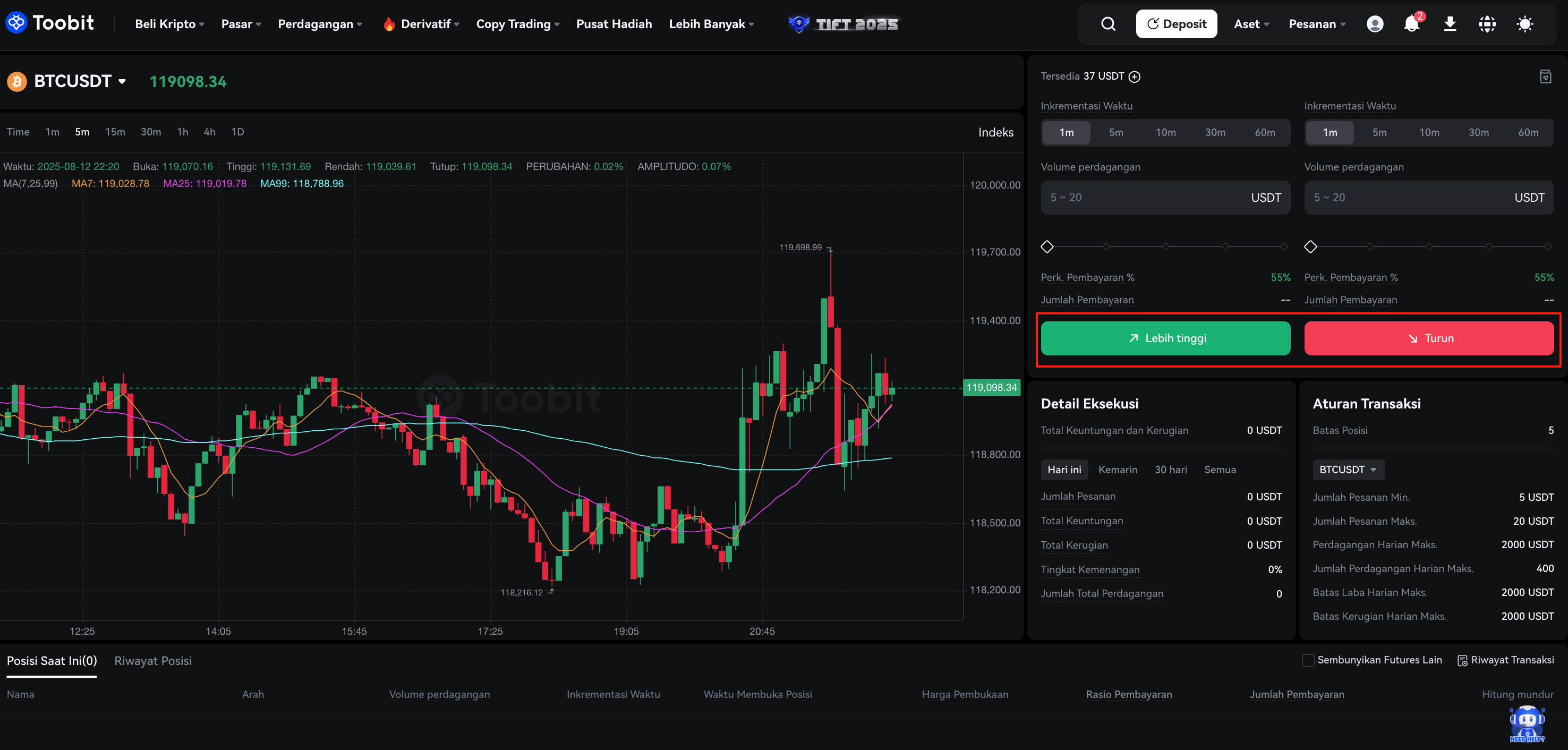
Task: Click right volume slider diamond handle
Action: (x=1310, y=246)
